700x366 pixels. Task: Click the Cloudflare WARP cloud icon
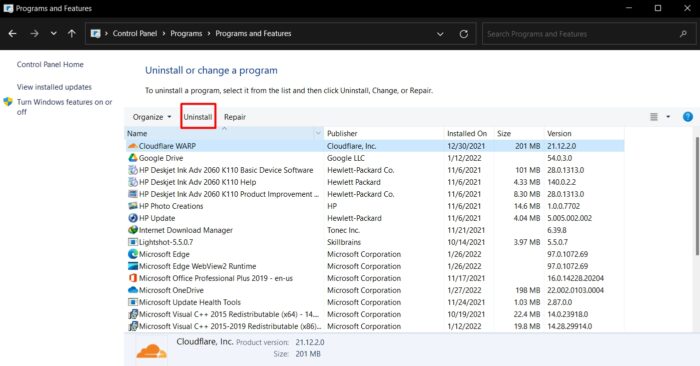coord(133,146)
